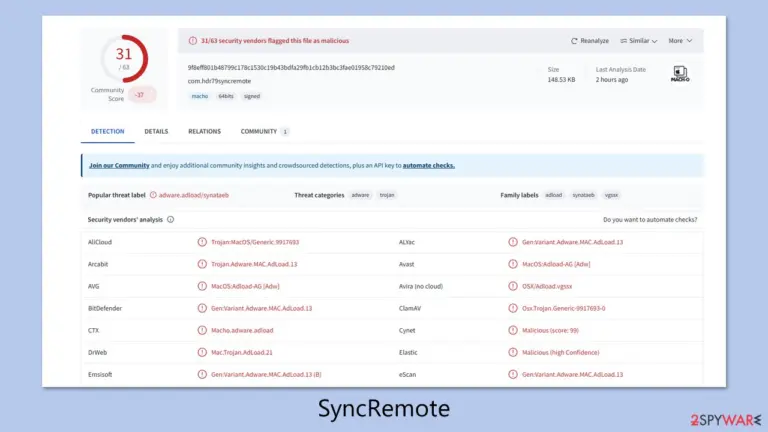Click the alert icon in the ClamAV row

pos(513,308)
